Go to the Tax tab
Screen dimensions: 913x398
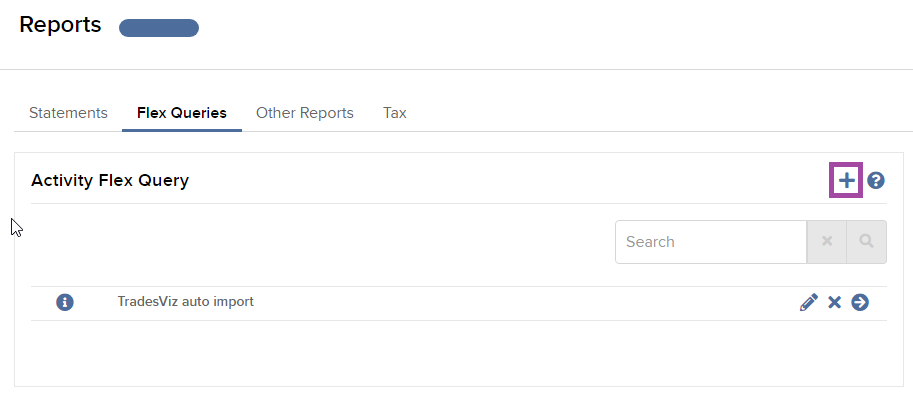click(395, 113)
